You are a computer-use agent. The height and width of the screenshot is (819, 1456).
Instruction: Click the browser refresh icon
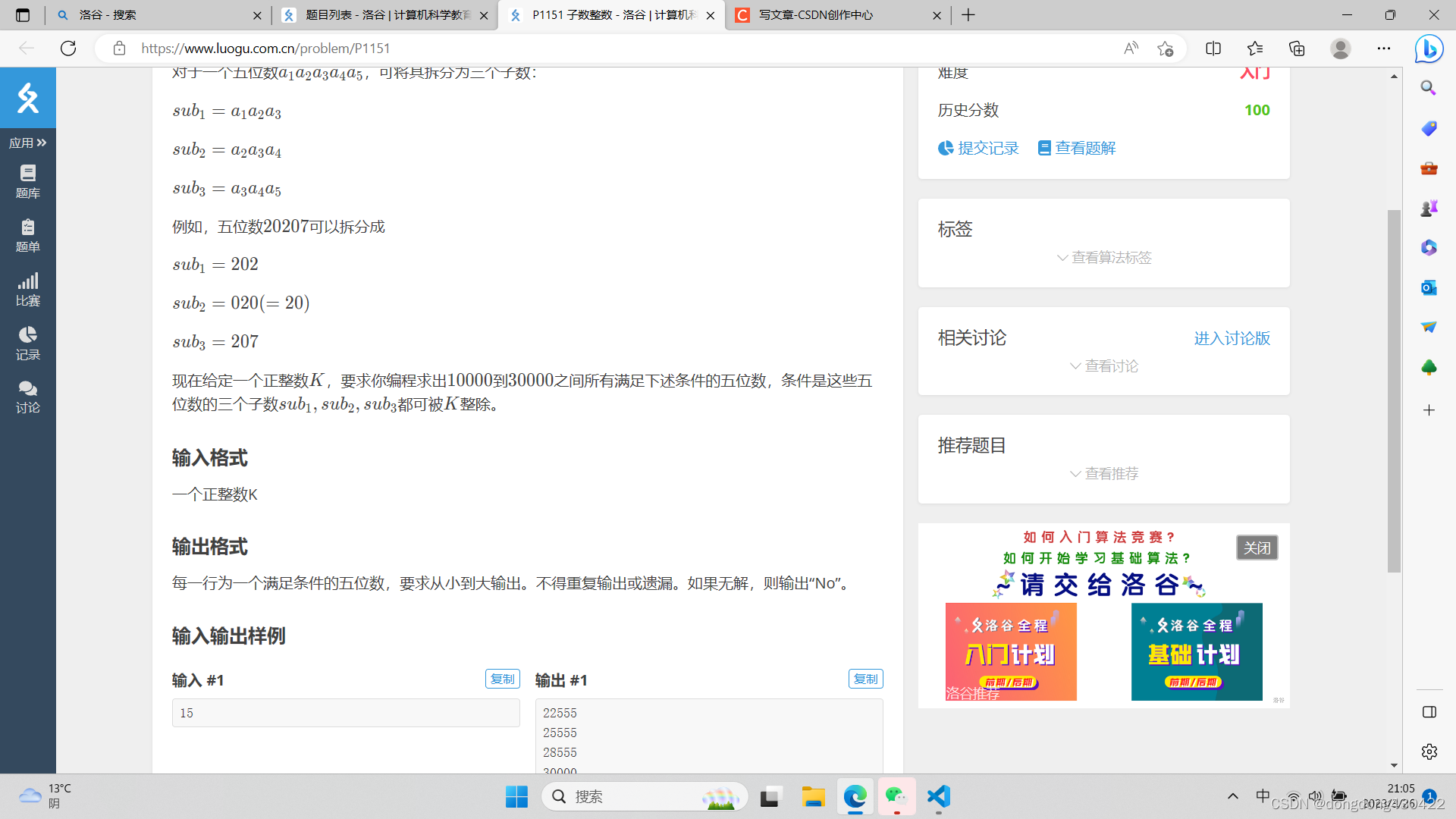tap(68, 49)
